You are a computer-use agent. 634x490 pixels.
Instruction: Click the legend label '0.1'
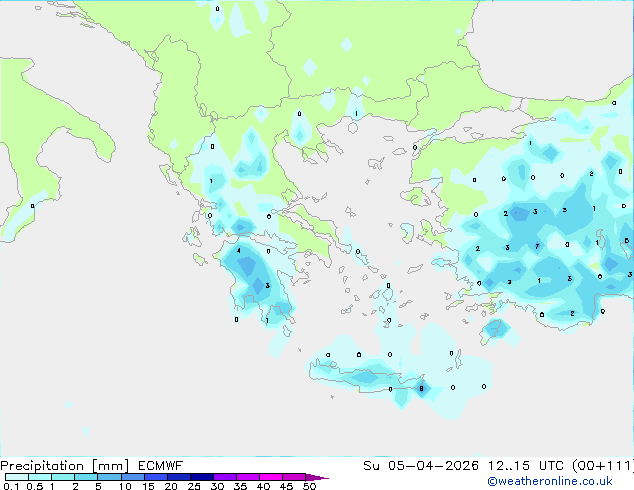tap(11, 486)
